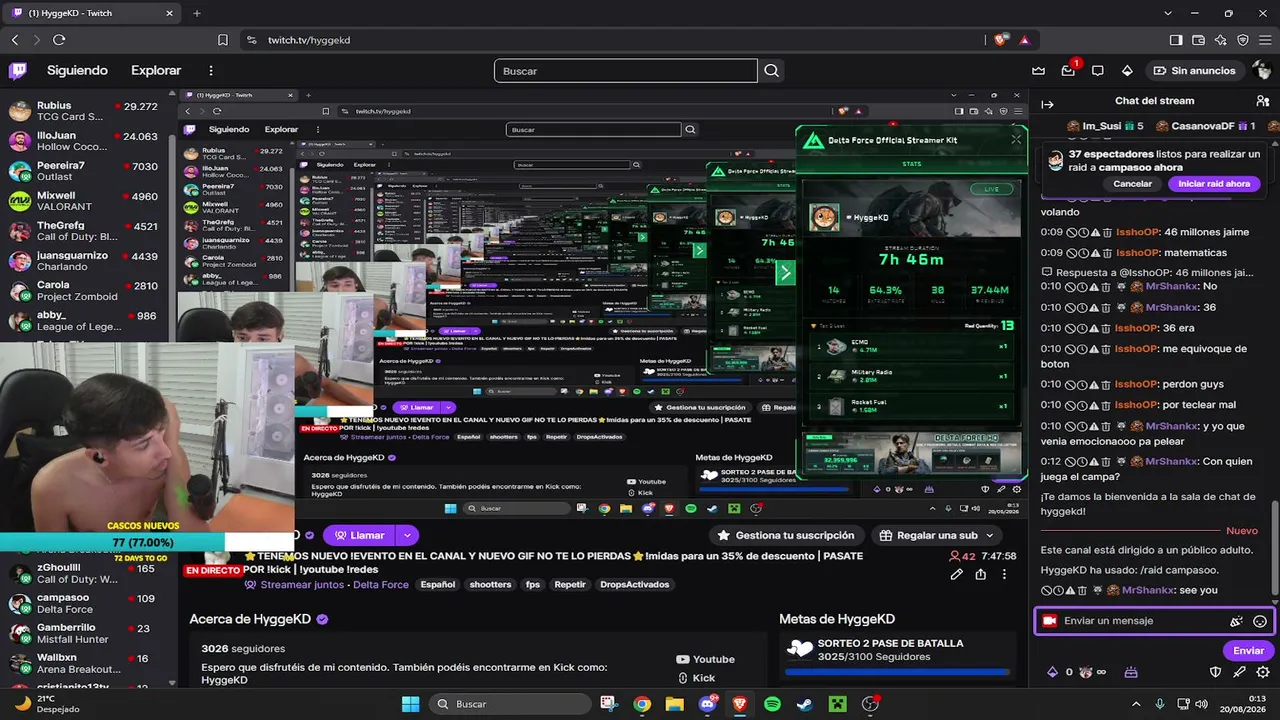1280x720 pixels.
Task: Open chat settings gear icon
Action: point(1263,672)
